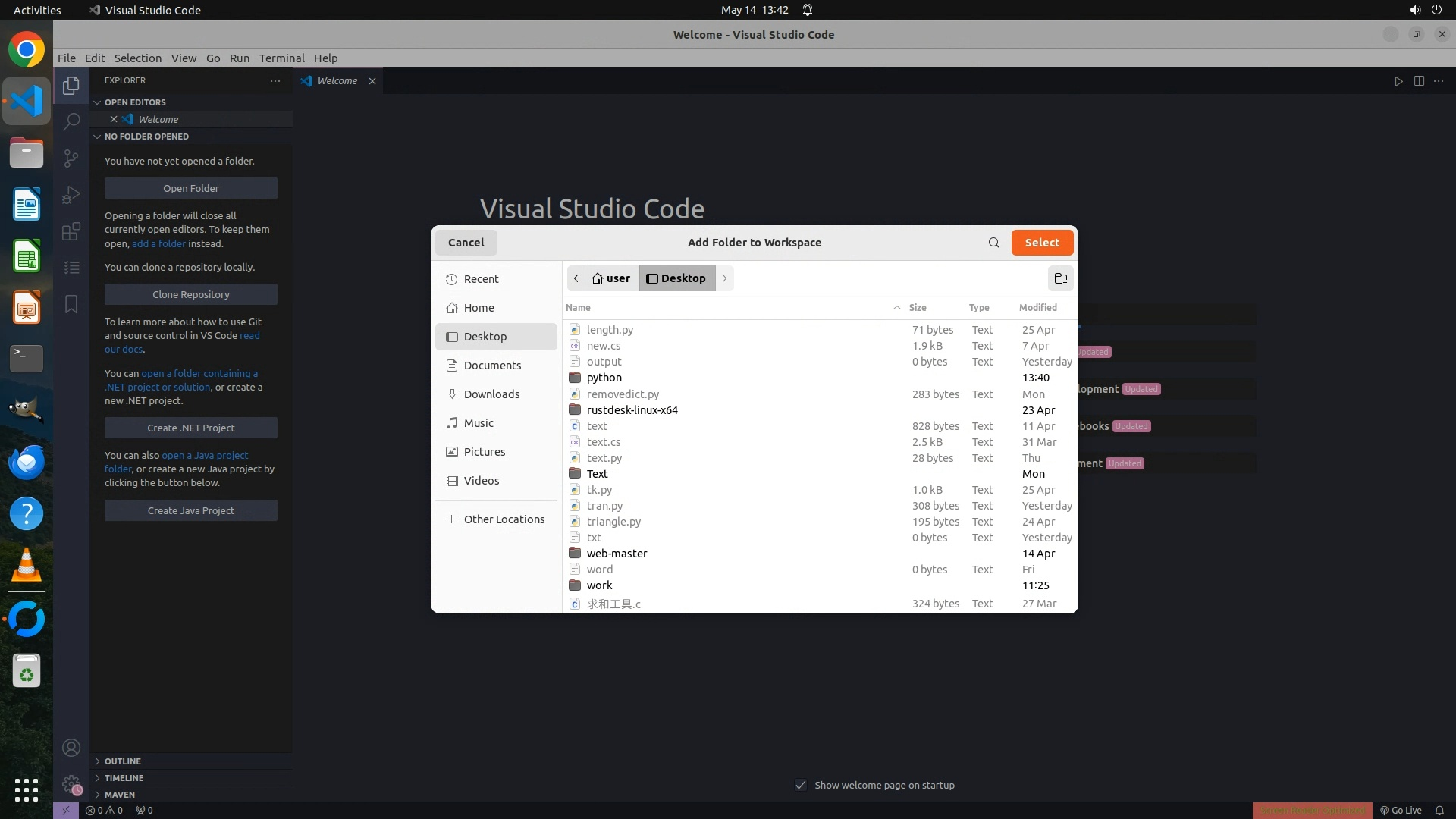The image size is (1456, 819).
Task: Expand the Timeline section
Action: 124,778
